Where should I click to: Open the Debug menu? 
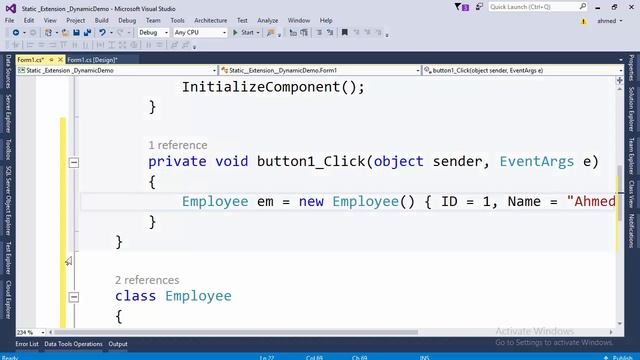point(127,20)
